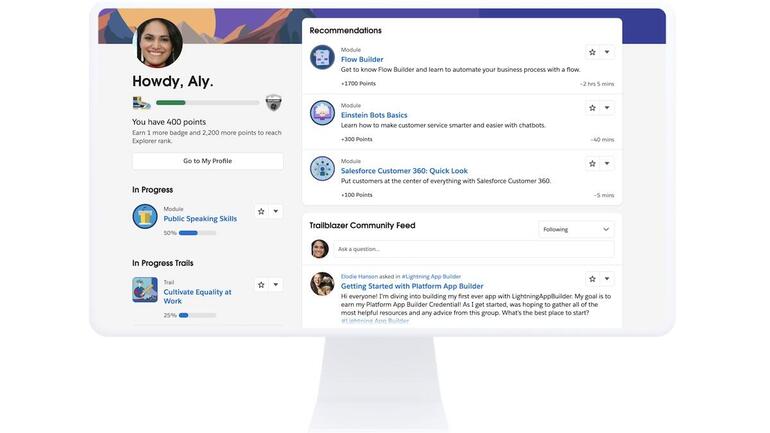Screen dimensions: 770x433
Task: Click the Flow Builder module icon
Action: click(x=322, y=57)
